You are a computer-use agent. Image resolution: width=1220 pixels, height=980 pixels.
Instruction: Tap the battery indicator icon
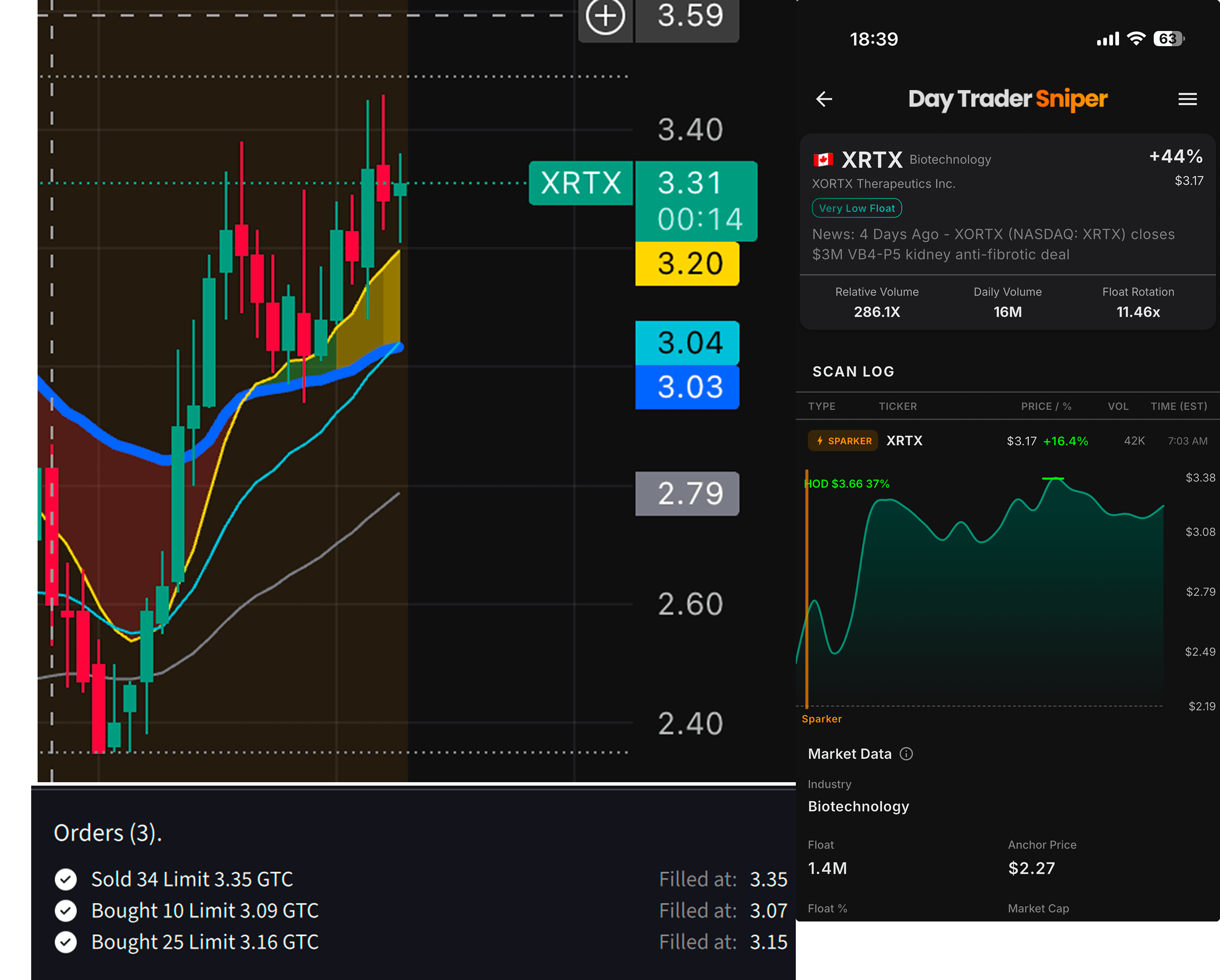pos(1168,38)
